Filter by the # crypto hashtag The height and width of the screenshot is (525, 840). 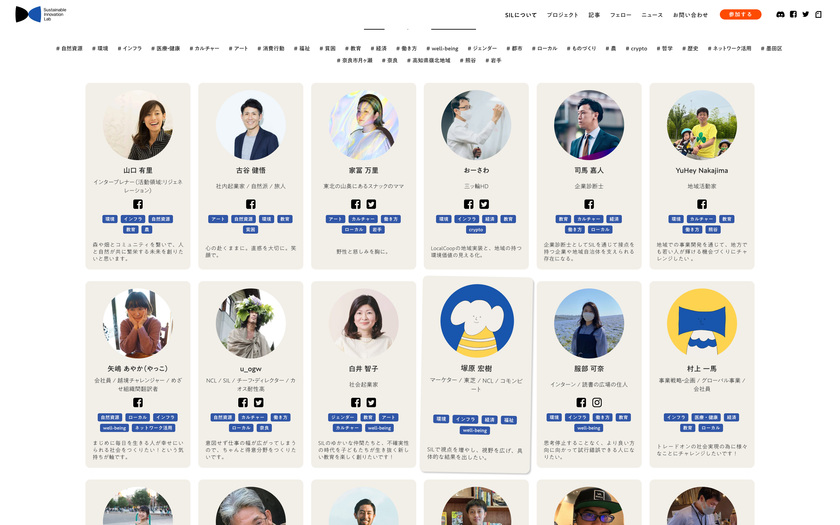point(636,48)
